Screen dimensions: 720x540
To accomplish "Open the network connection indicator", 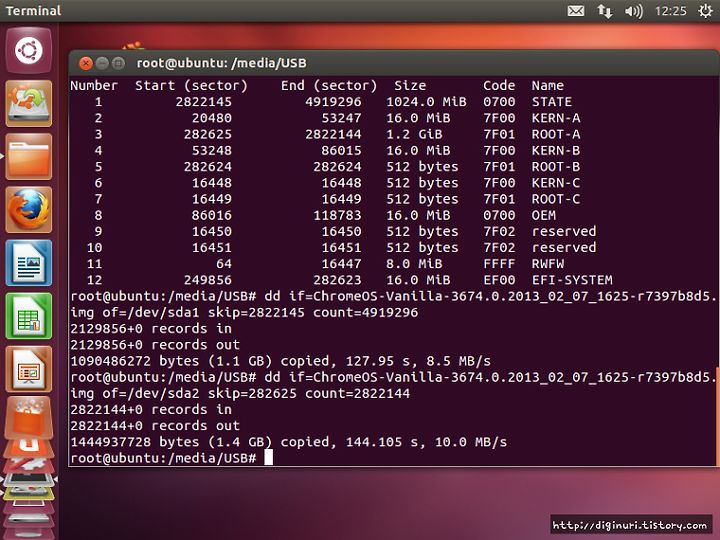I will click(605, 11).
